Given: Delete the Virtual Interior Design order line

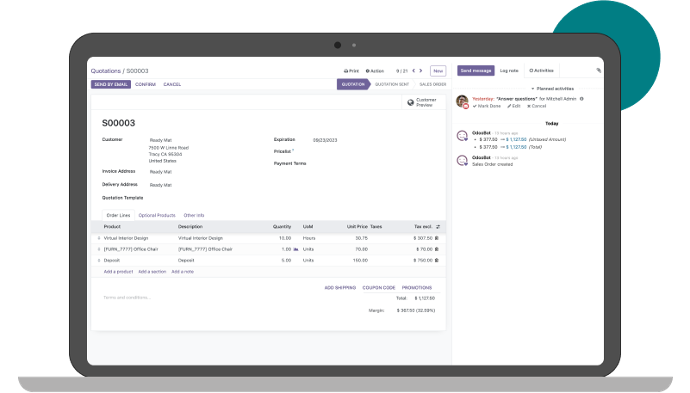Looking at the screenshot, I should 437,238.
